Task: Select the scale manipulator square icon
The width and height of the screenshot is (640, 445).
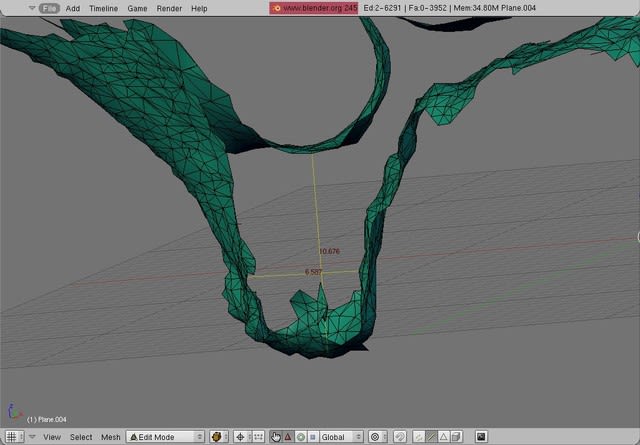Action: click(313, 437)
